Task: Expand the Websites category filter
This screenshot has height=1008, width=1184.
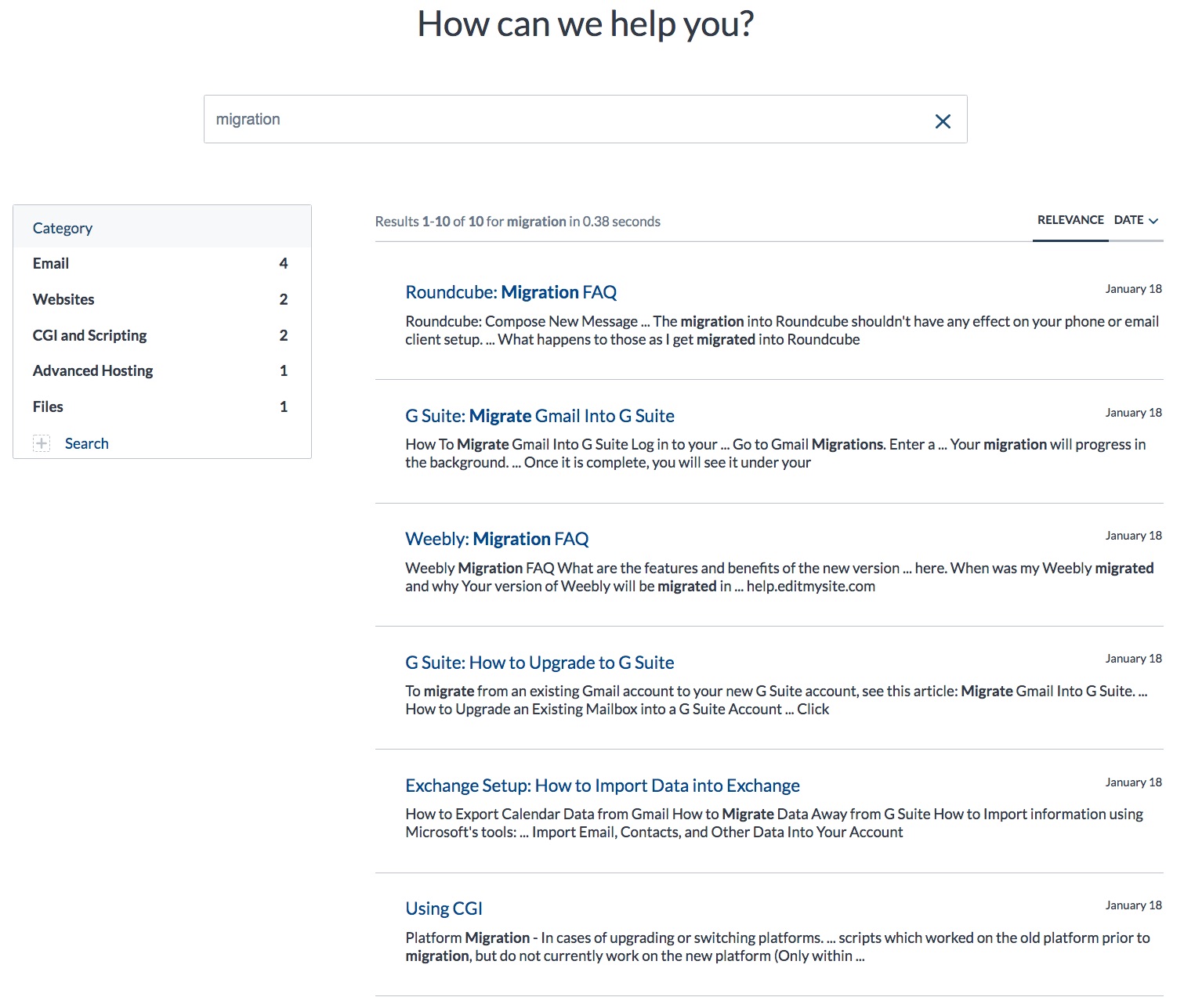Action: 63,299
